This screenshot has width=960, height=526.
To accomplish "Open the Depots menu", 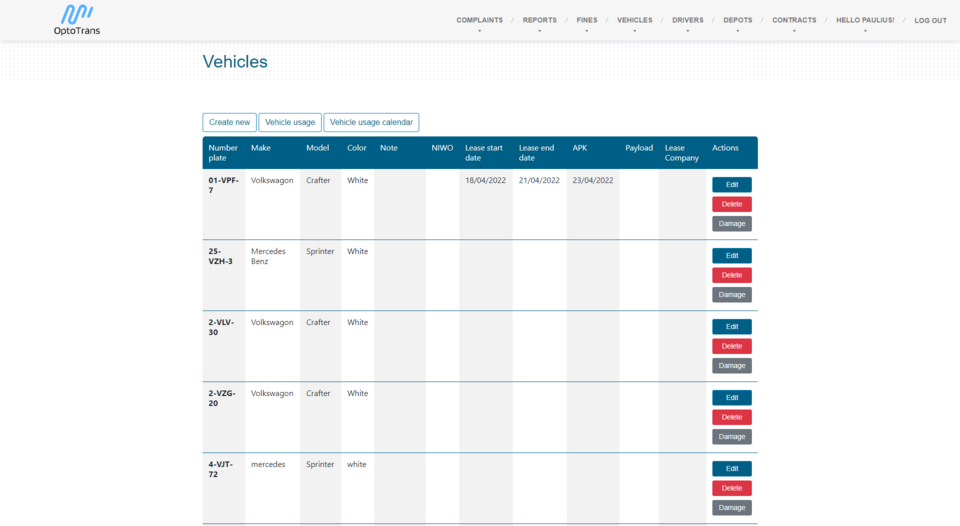I will click(x=737, y=20).
